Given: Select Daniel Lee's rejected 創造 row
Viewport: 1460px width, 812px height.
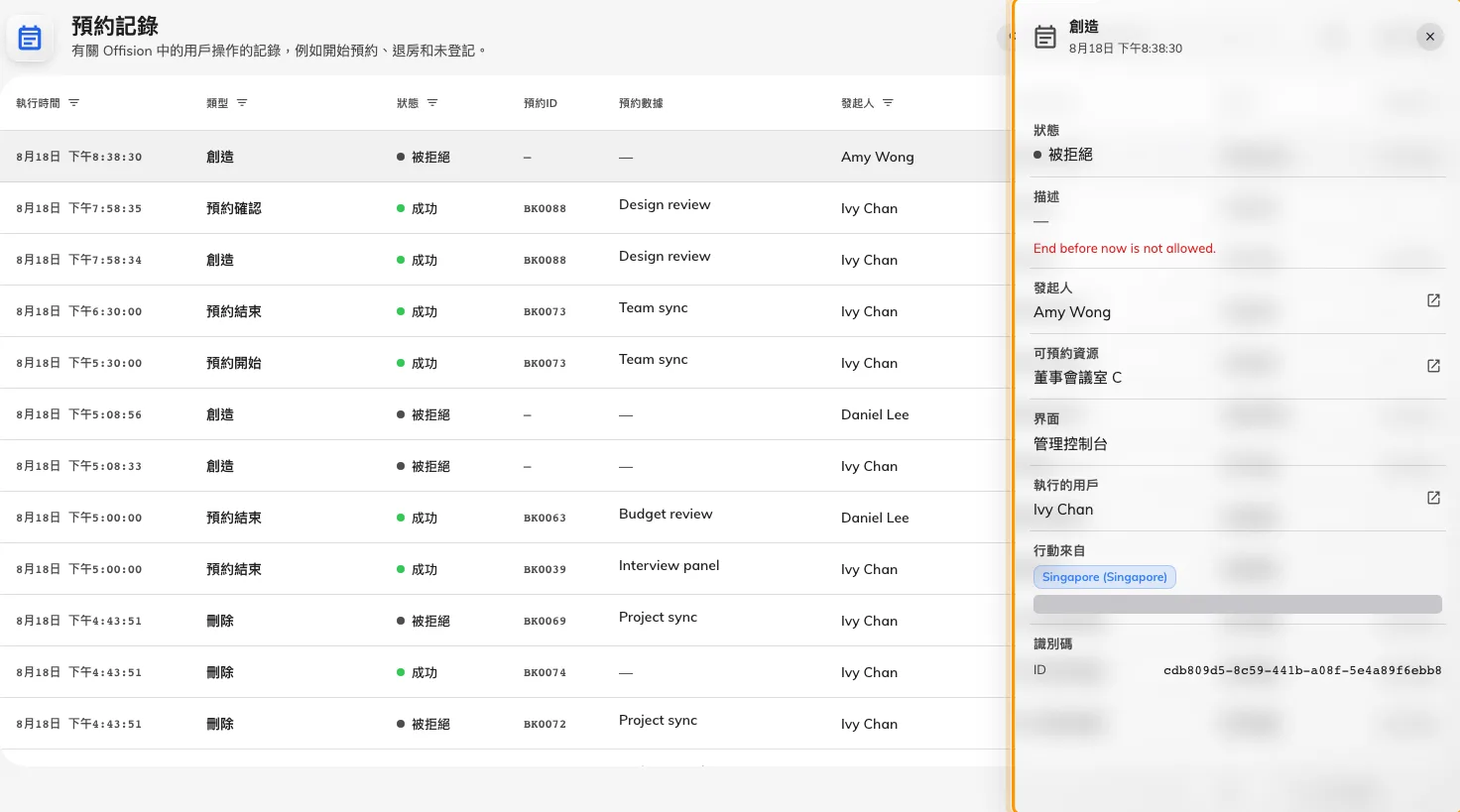Looking at the screenshot, I should coord(505,414).
